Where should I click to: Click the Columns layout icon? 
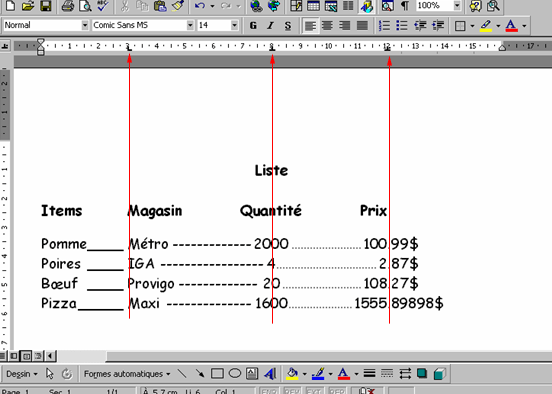[x=348, y=5]
